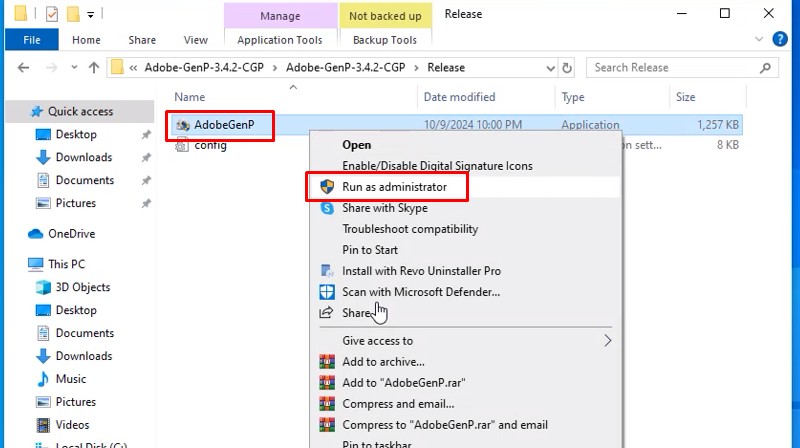The image size is (800, 448).
Task: Choose Pin to Start in context menu
Action: [x=370, y=250]
